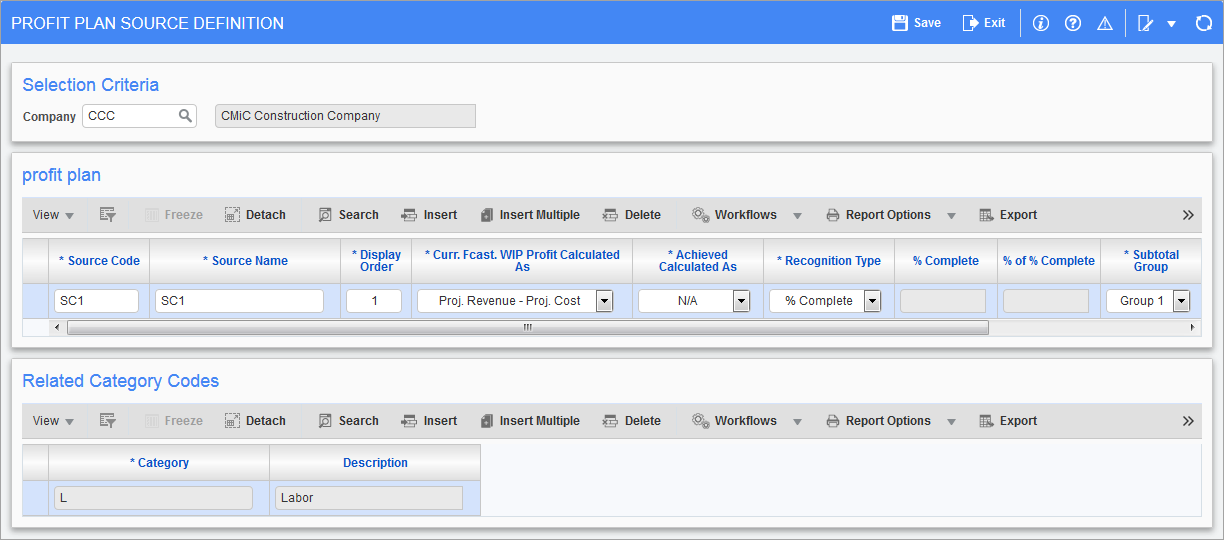
Task: Sort by Source Name column header
Action: [245, 261]
